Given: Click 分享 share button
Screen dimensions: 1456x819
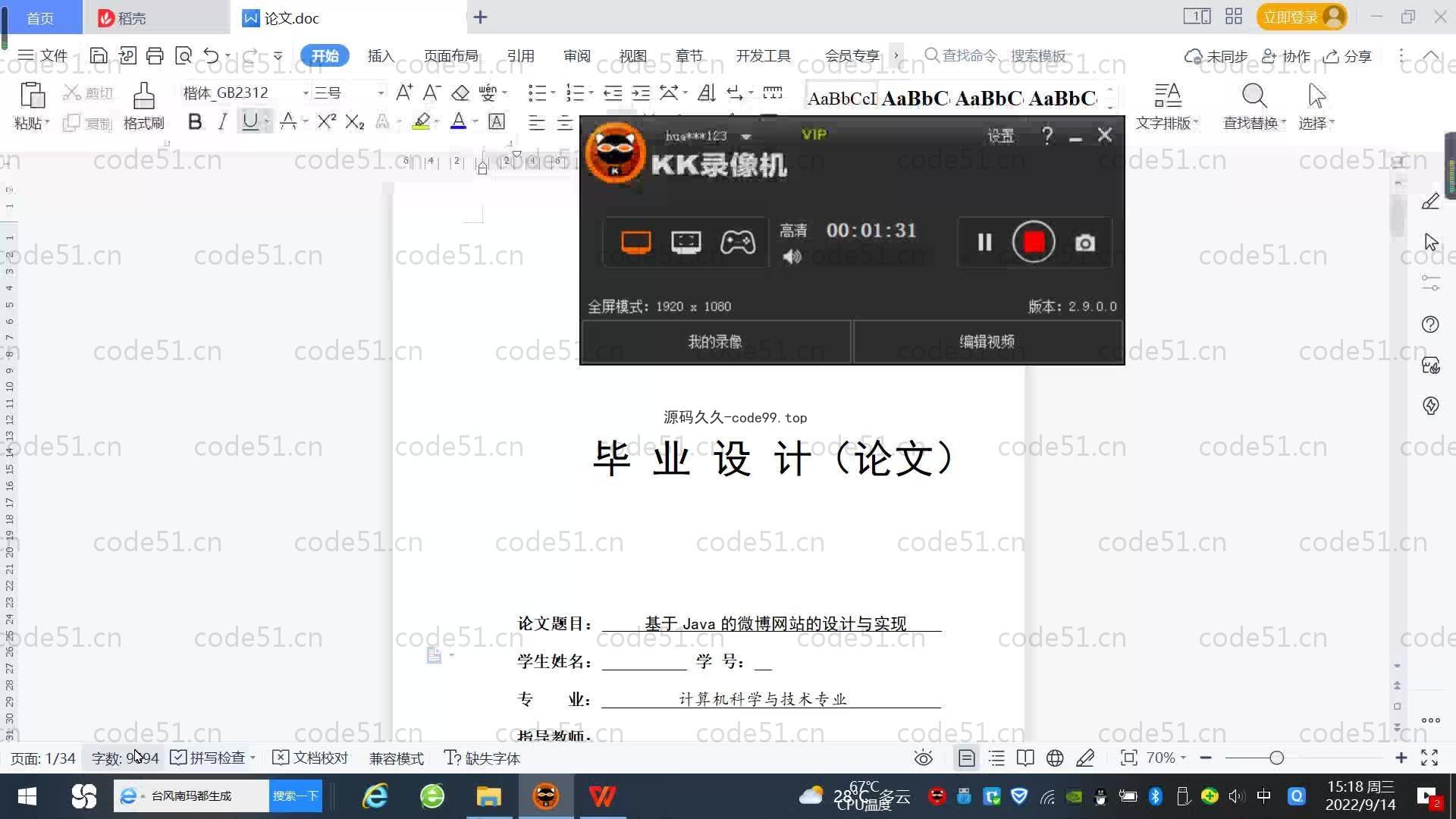Looking at the screenshot, I should point(1348,56).
